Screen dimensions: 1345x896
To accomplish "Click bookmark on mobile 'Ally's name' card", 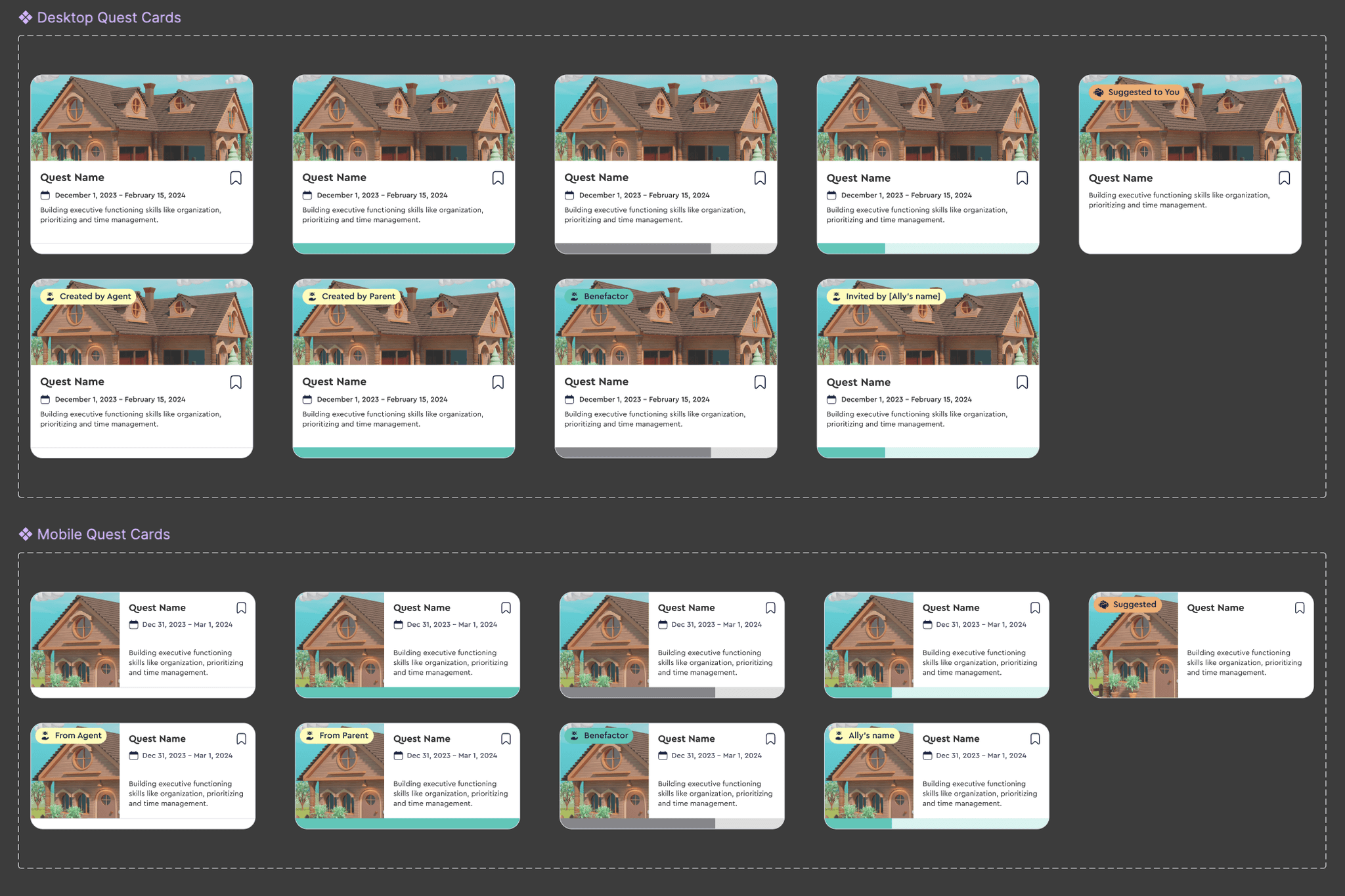I will (1035, 739).
